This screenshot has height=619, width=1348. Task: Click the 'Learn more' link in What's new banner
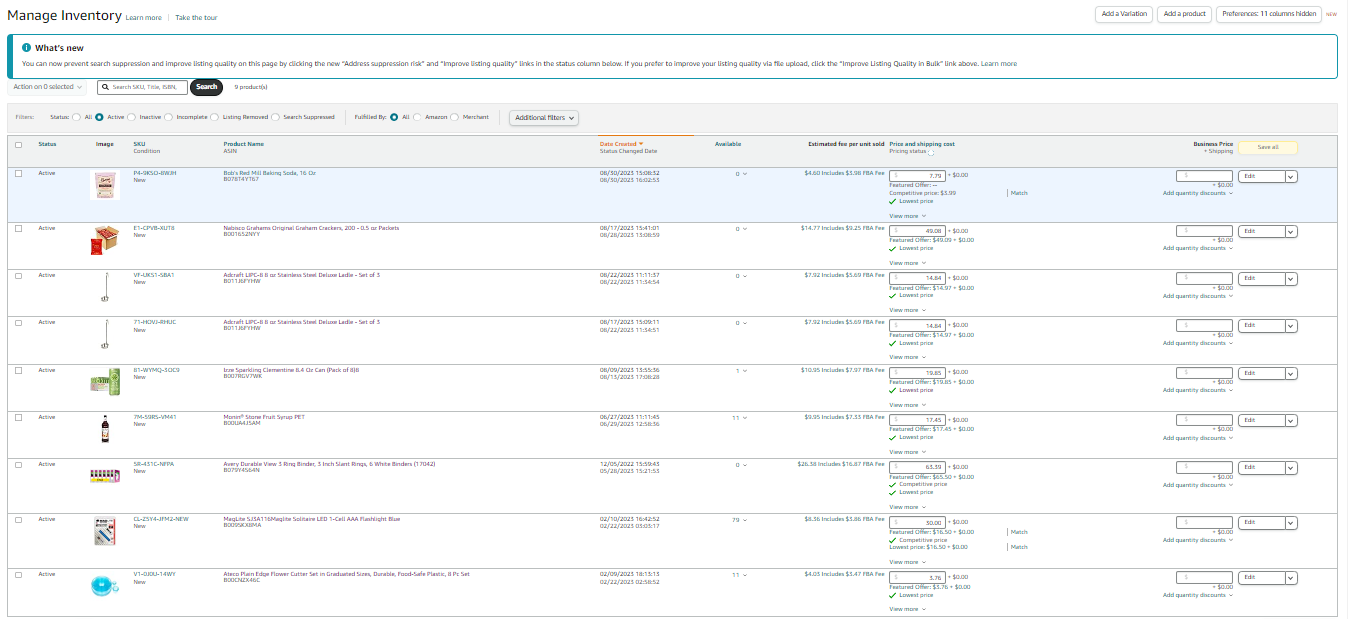pos(999,64)
